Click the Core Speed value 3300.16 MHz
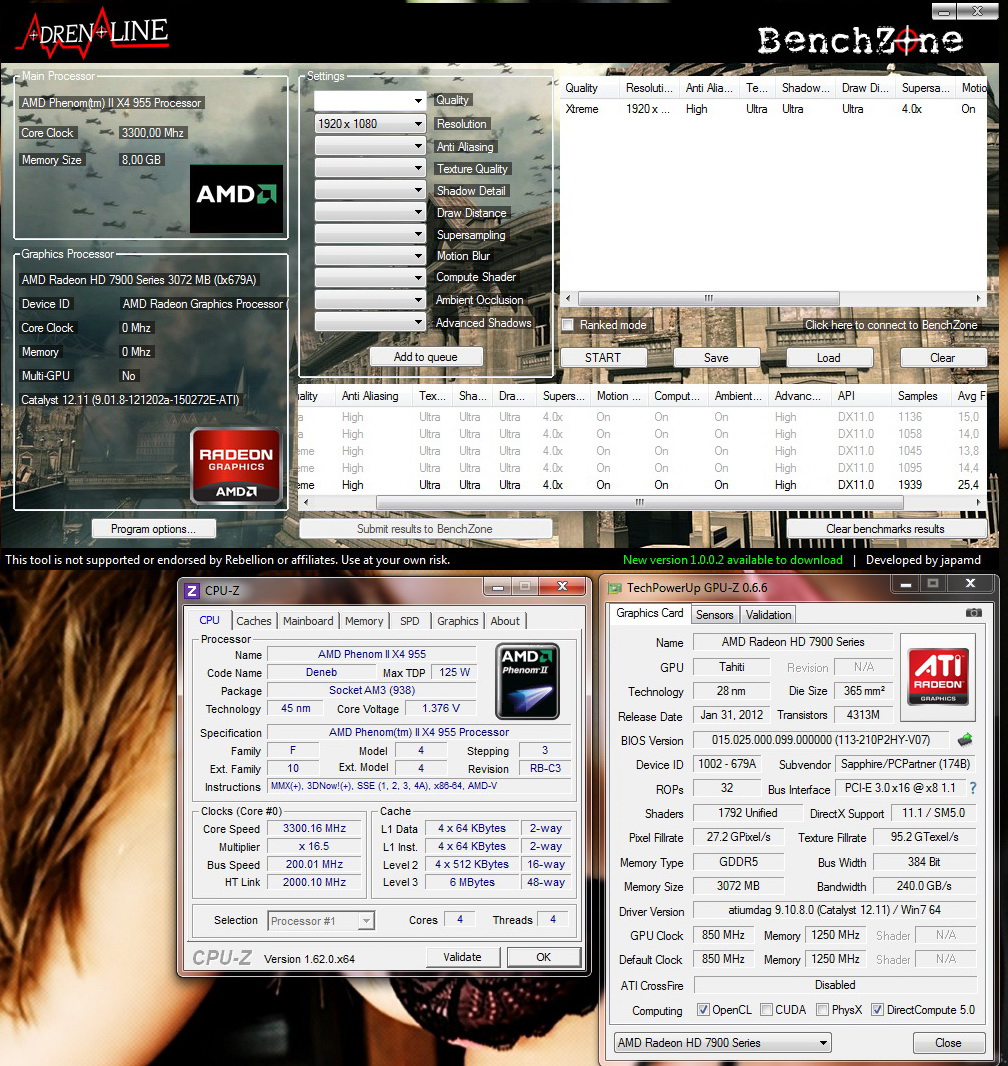This screenshot has width=1008, height=1066. pos(314,828)
